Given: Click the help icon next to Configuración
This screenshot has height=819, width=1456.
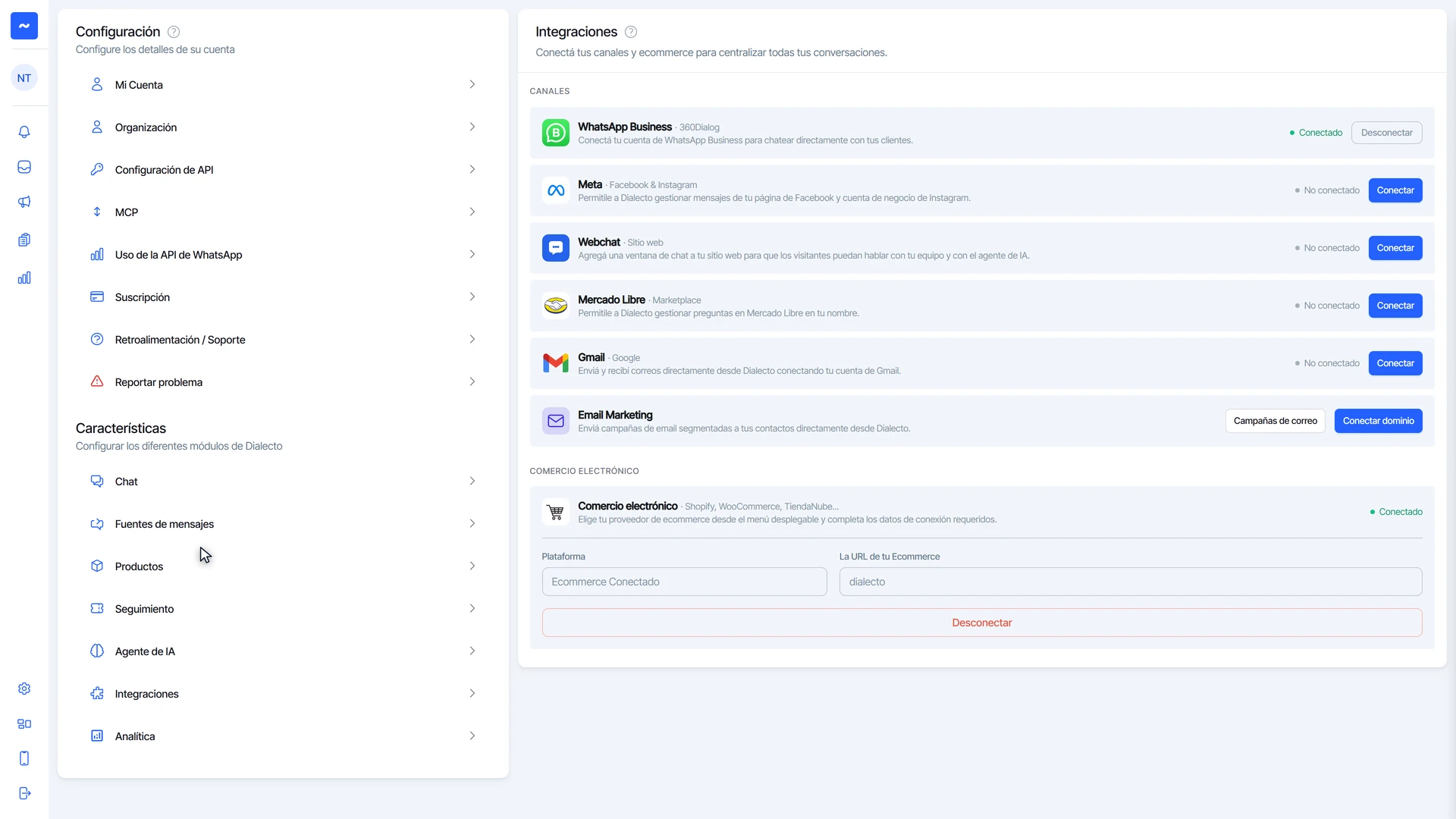Looking at the screenshot, I should coord(174,32).
